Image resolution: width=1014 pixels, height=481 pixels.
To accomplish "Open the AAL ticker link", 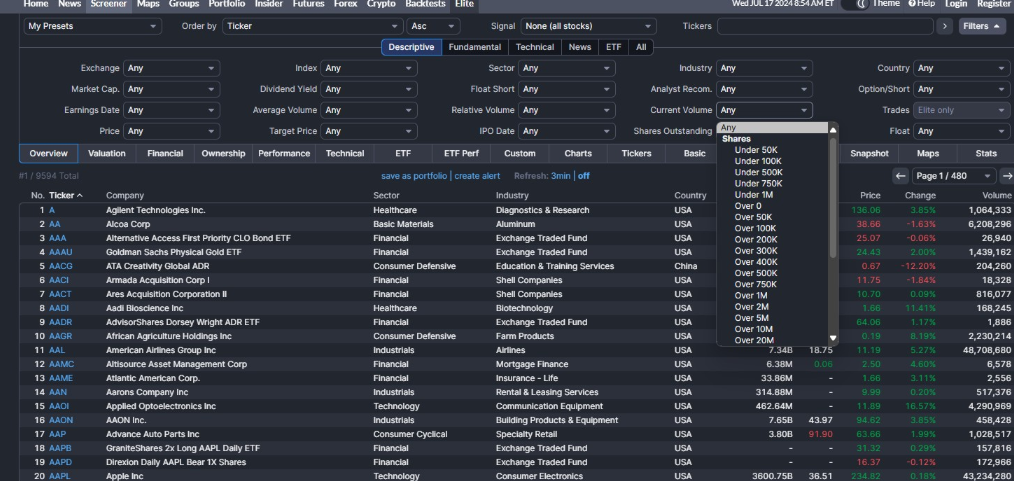I will click(57, 350).
